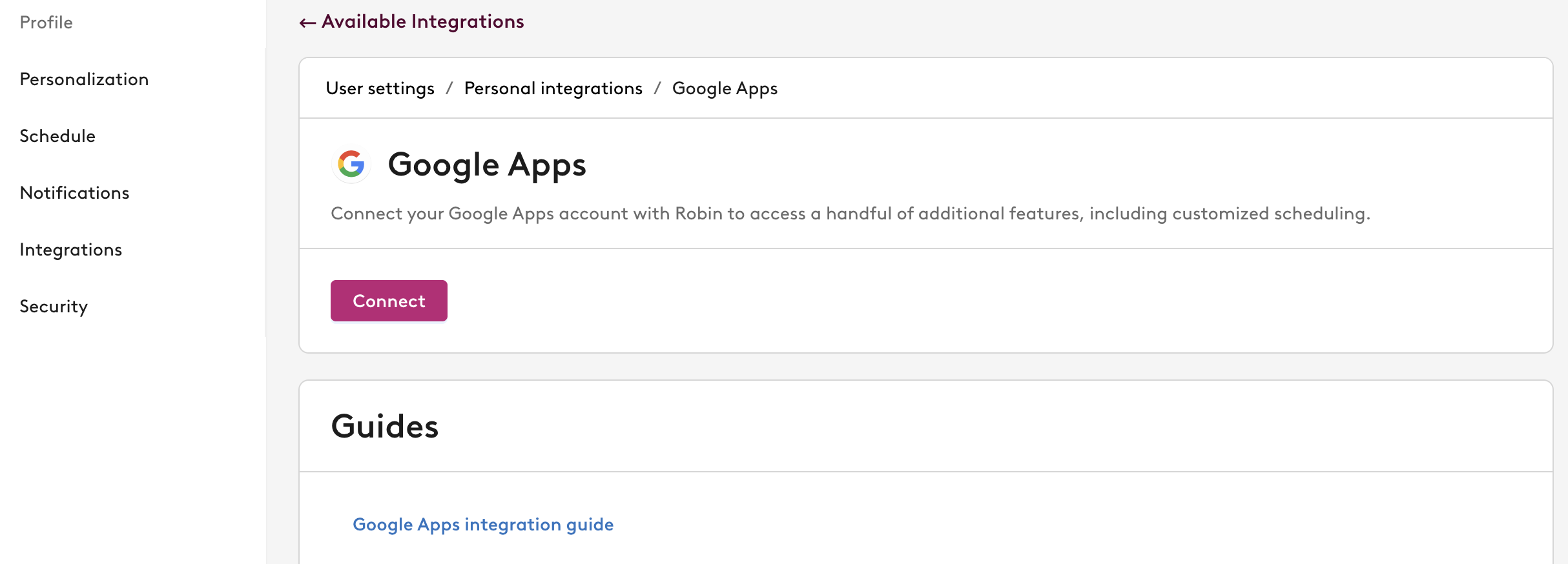The image size is (1568, 564).
Task: Click the Google Apps heading
Action: 487,165
